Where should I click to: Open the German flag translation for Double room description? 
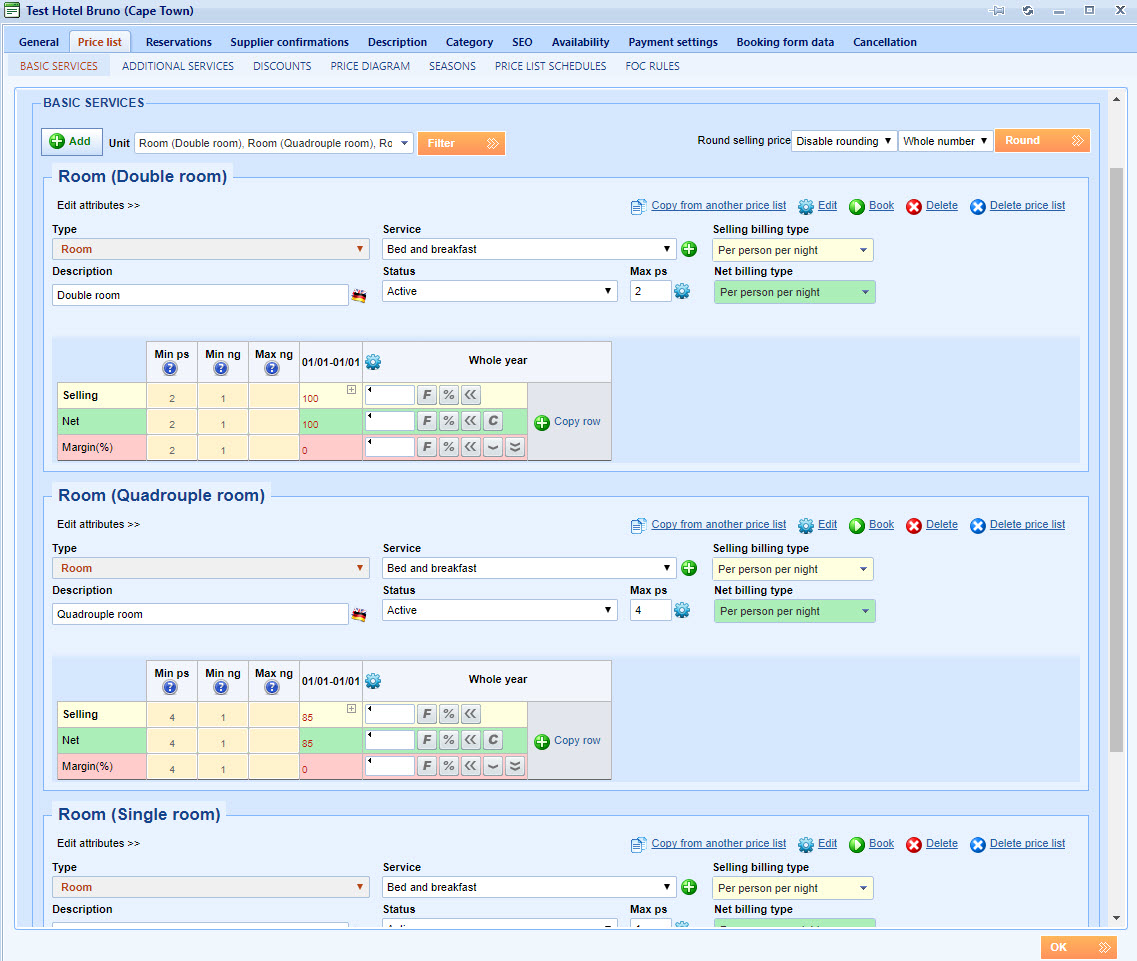[x=359, y=295]
